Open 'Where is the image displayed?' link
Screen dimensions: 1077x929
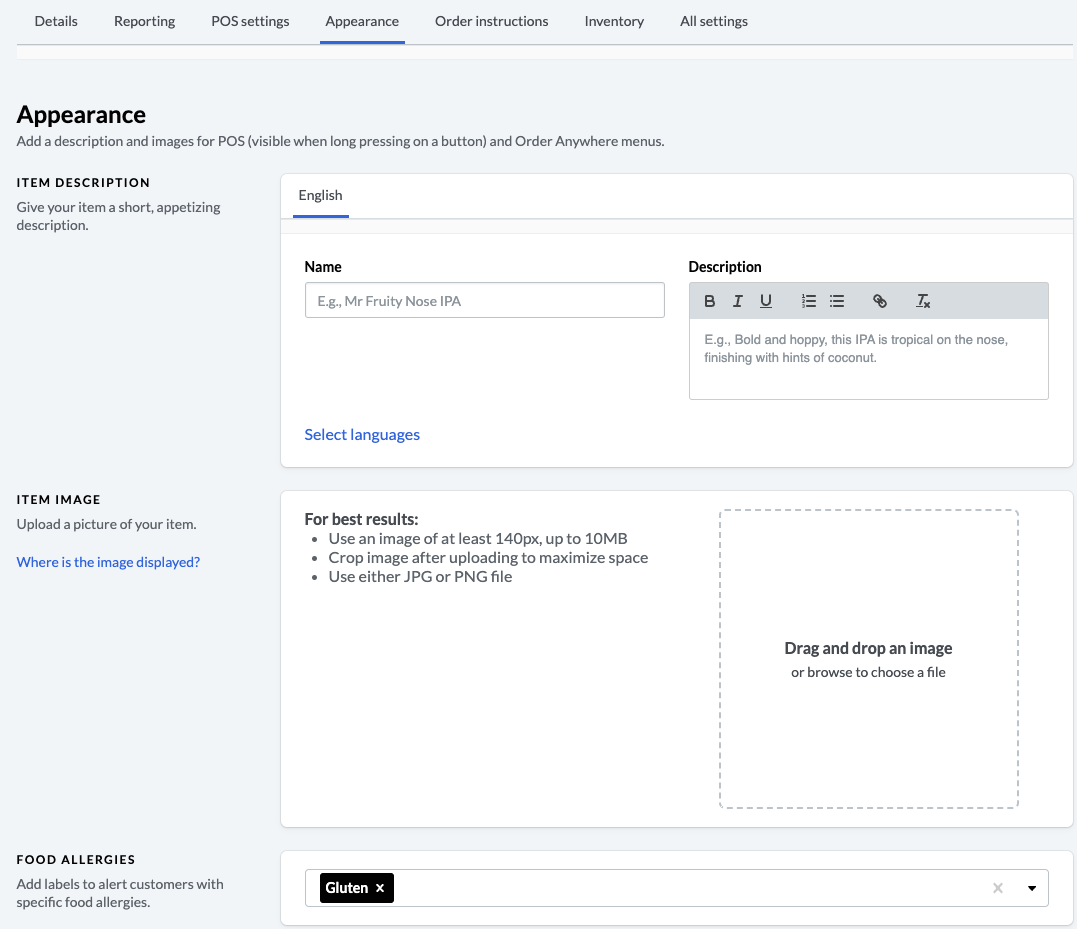click(x=108, y=562)
